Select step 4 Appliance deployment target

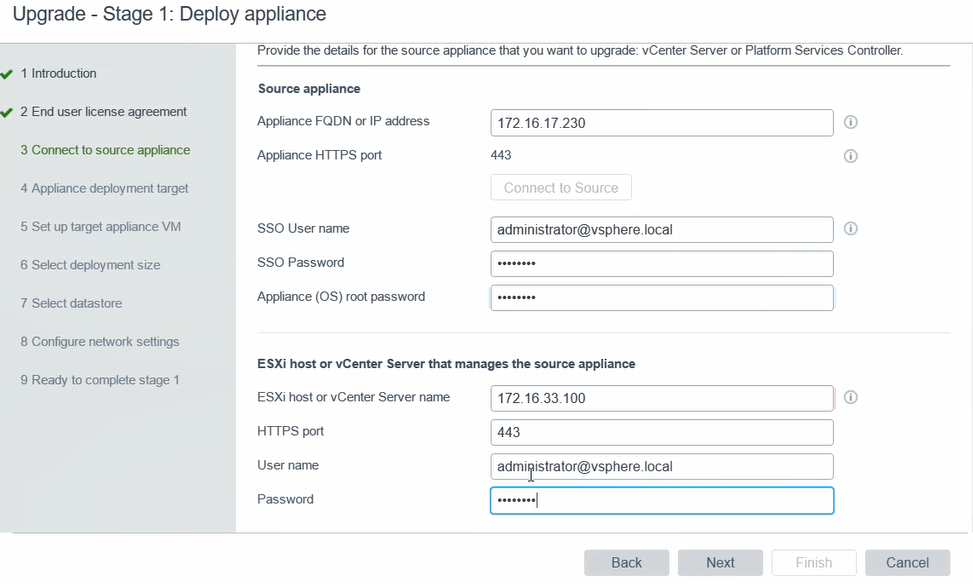[104, 189]
